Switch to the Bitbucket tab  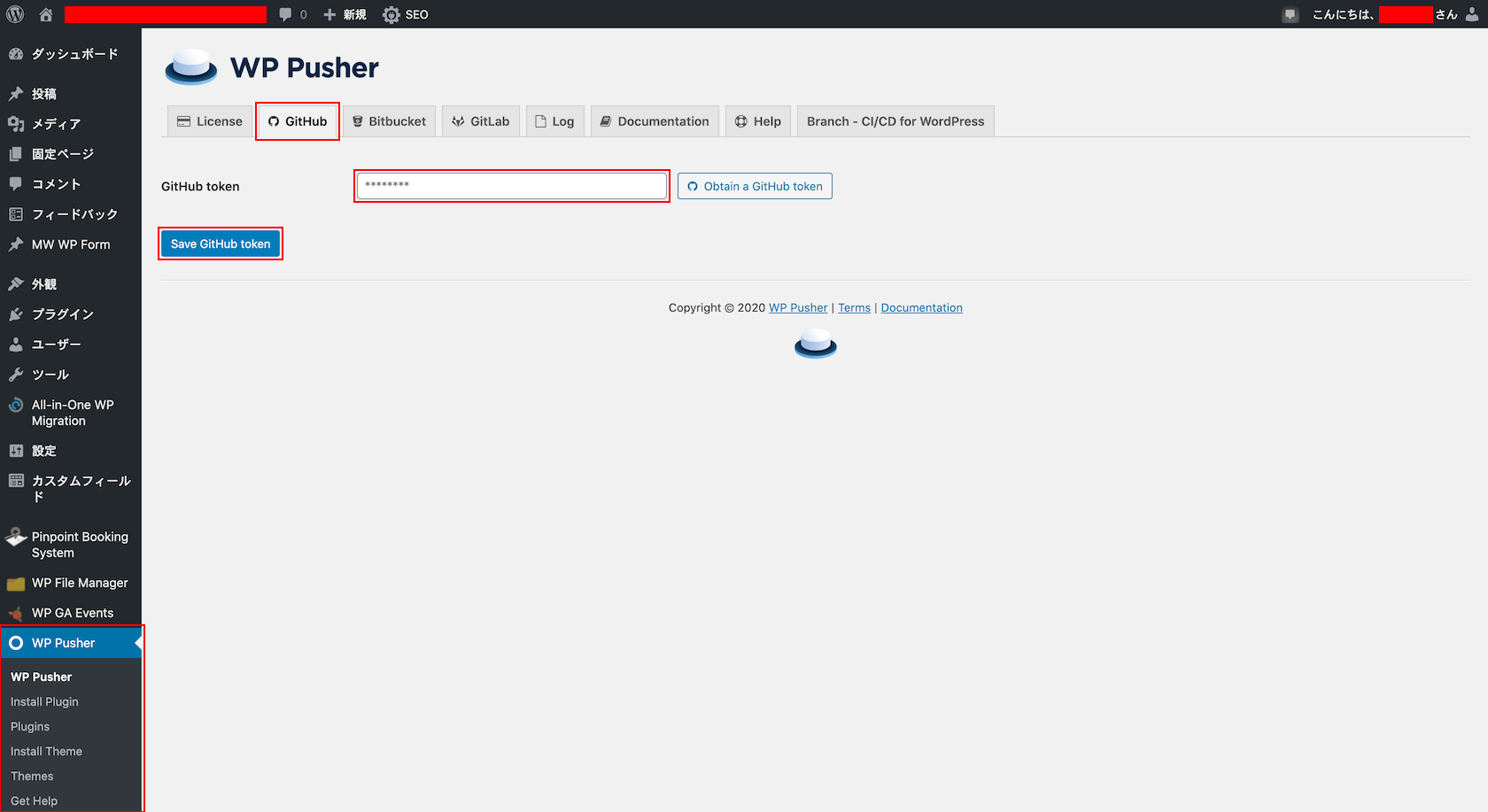pos(389,120)
